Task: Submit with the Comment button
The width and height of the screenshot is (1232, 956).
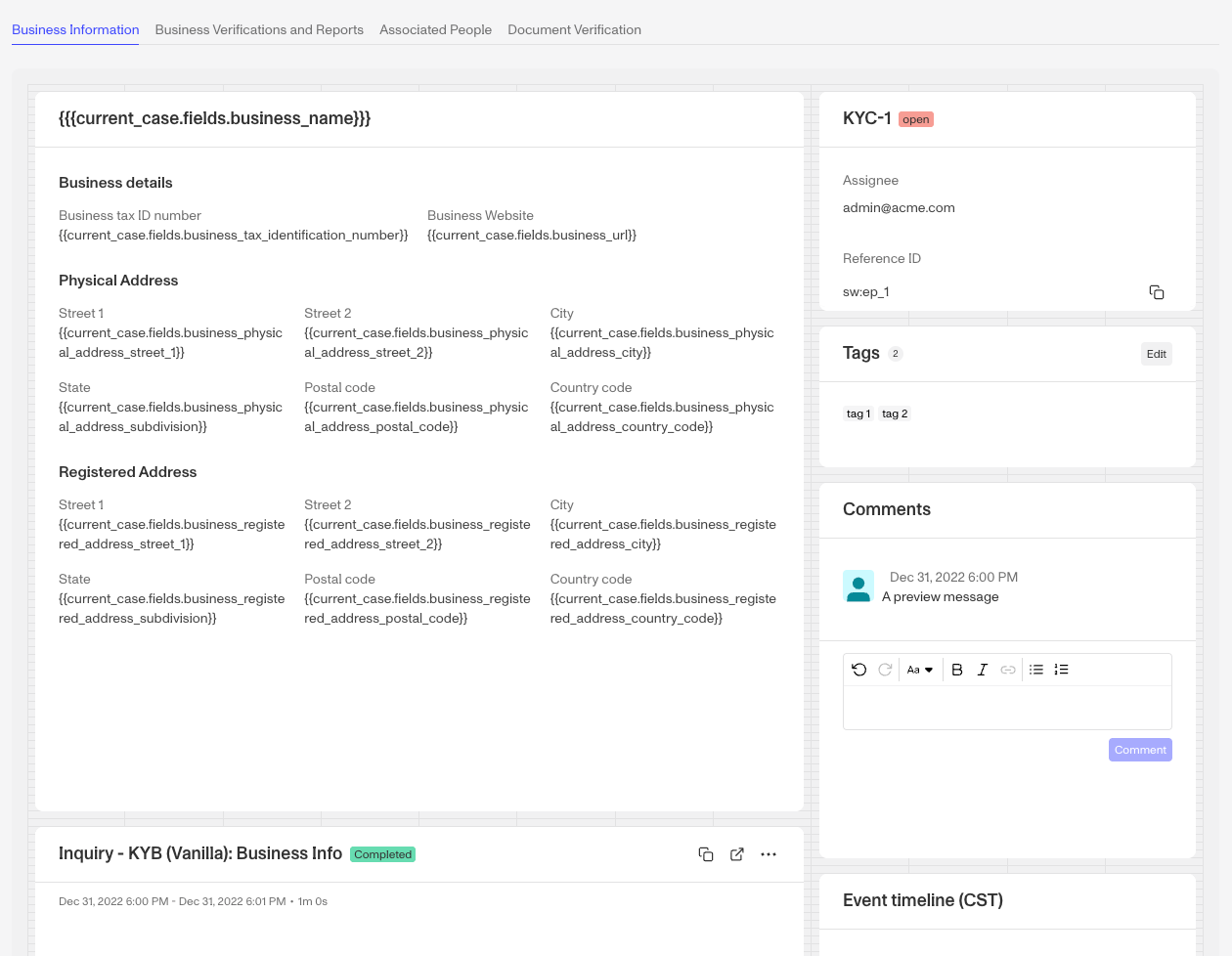Action: coord(1140,750)
